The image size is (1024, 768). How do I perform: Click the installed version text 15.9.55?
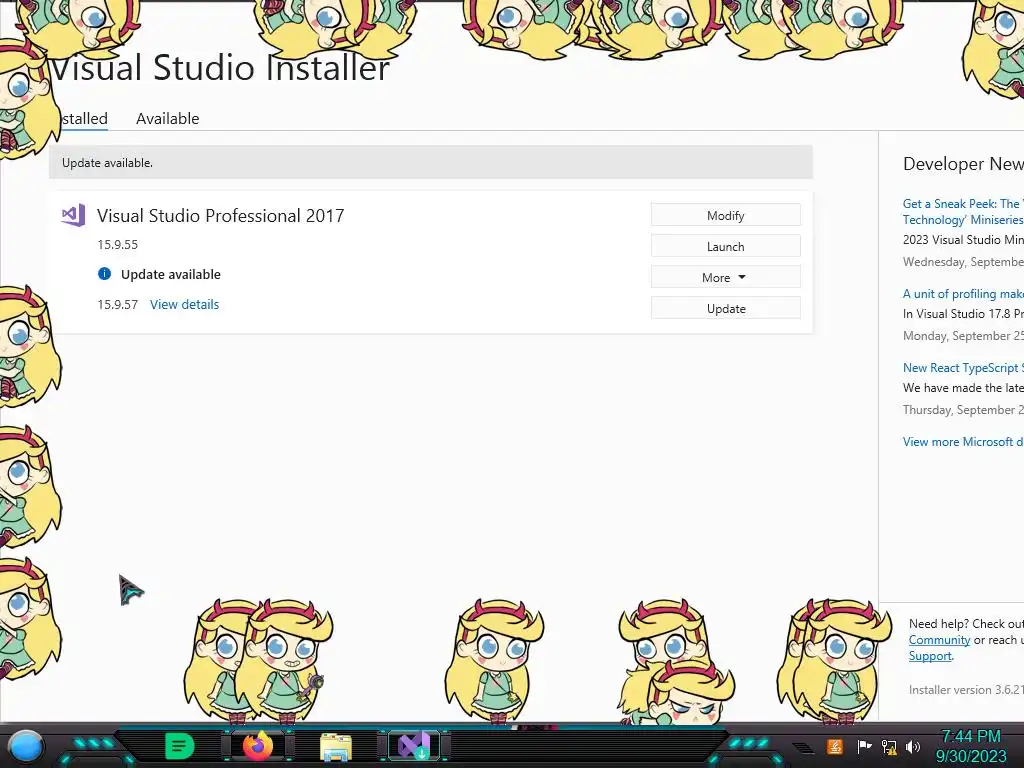click(118, 245)
